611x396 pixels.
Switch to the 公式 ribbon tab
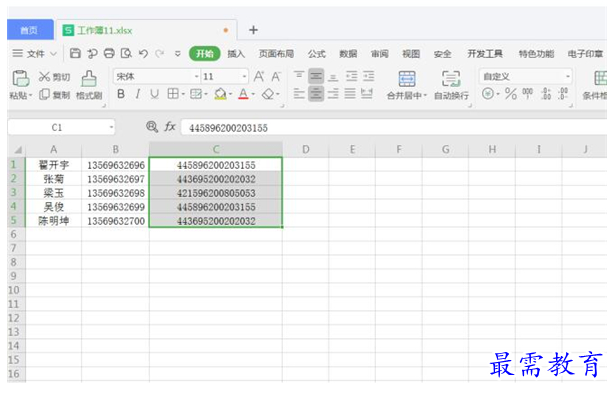[x=316, y=54]
